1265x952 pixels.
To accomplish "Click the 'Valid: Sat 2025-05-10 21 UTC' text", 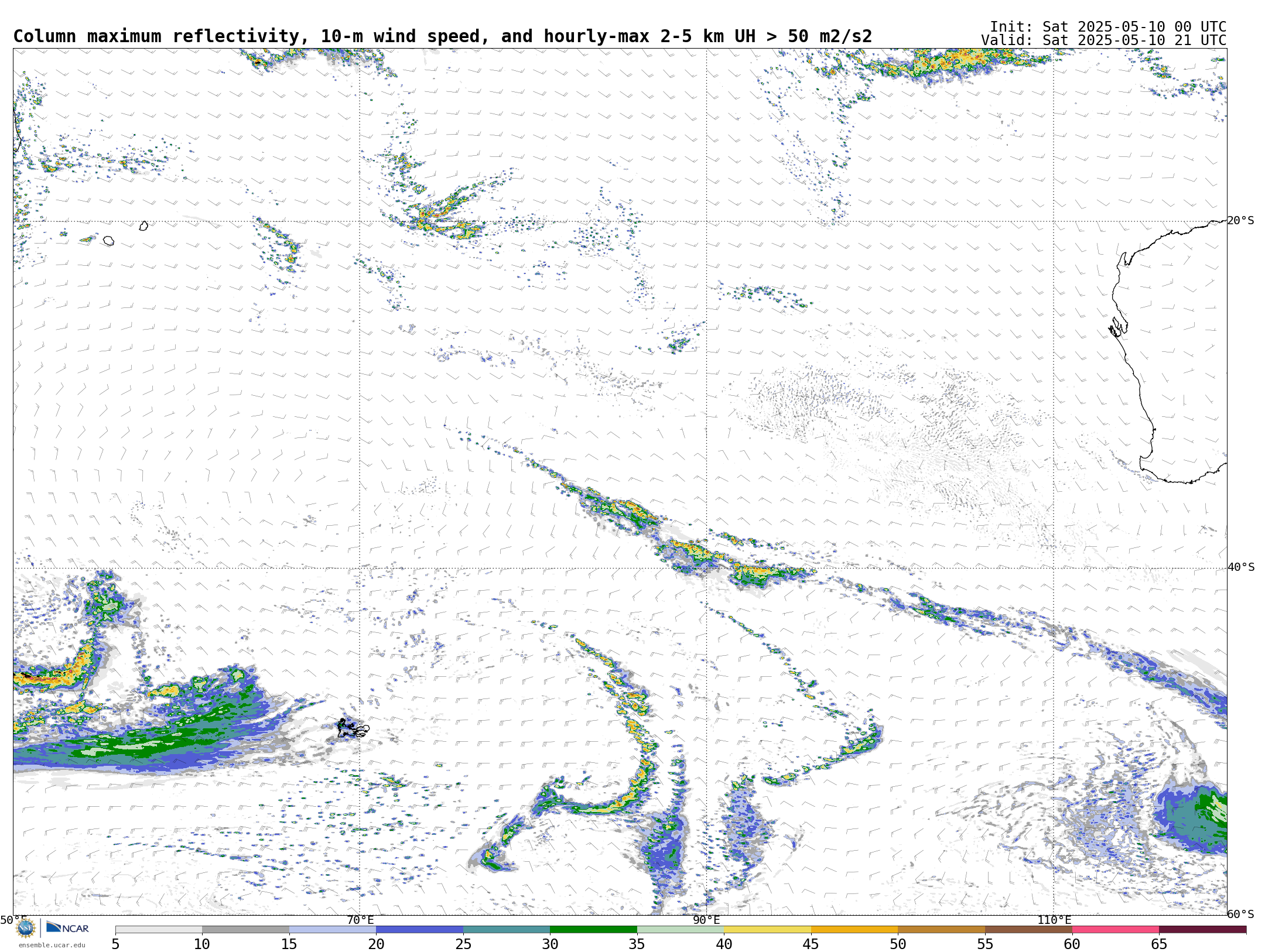I will pos(1104,40).
